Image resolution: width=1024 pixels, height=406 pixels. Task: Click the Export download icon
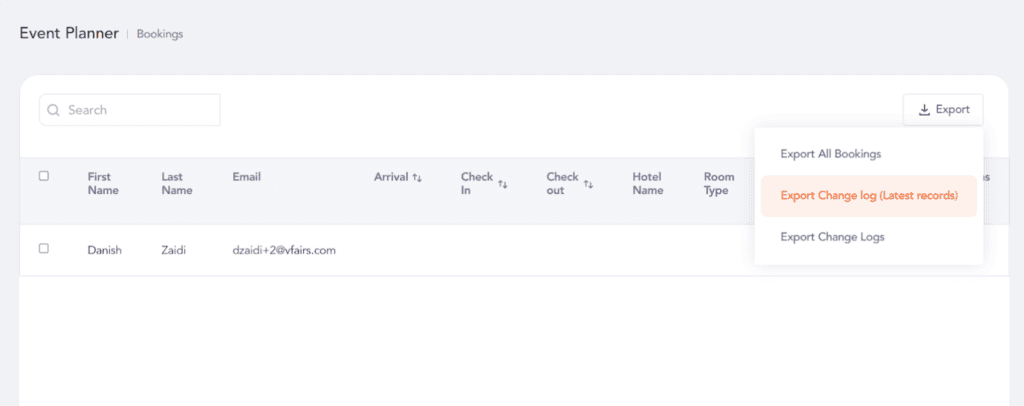[x=924, y=110]
